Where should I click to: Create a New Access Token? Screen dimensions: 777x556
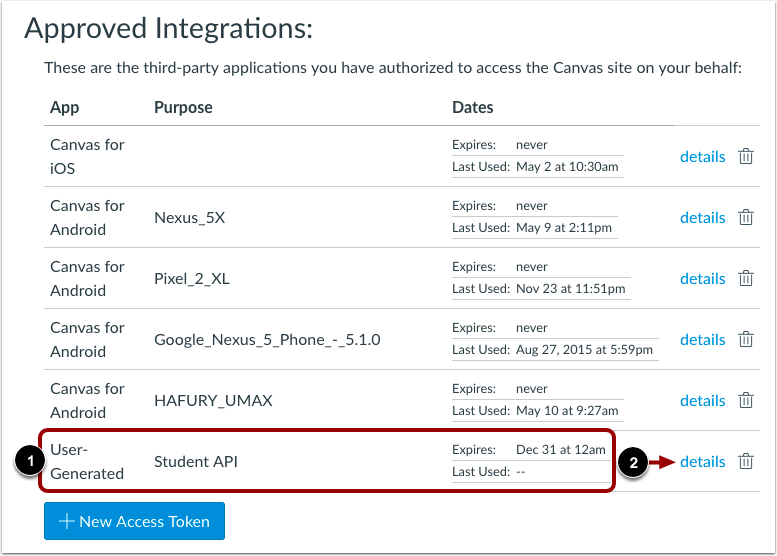[134, 521]
